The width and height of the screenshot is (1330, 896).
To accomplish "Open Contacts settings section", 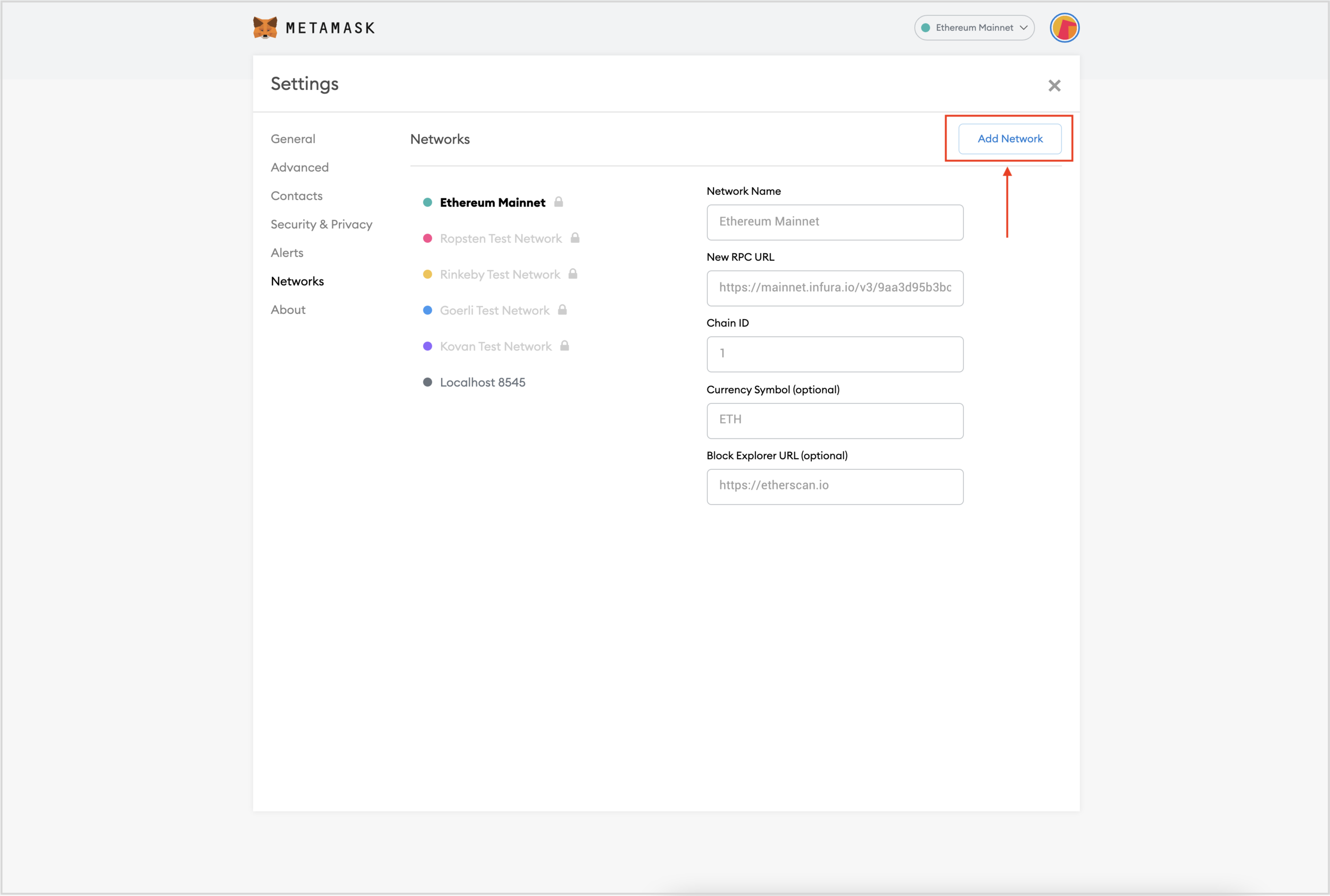I will tap(296, 196).
